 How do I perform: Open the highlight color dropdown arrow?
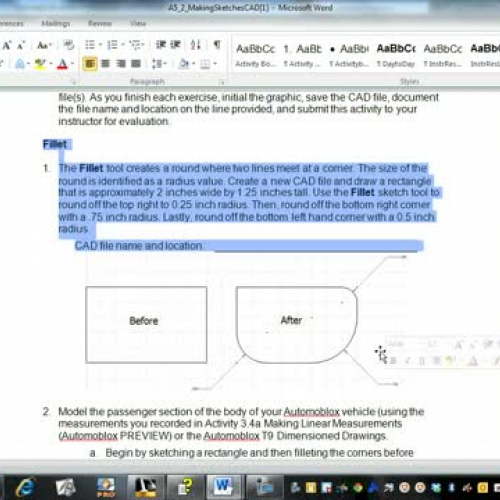51,64
